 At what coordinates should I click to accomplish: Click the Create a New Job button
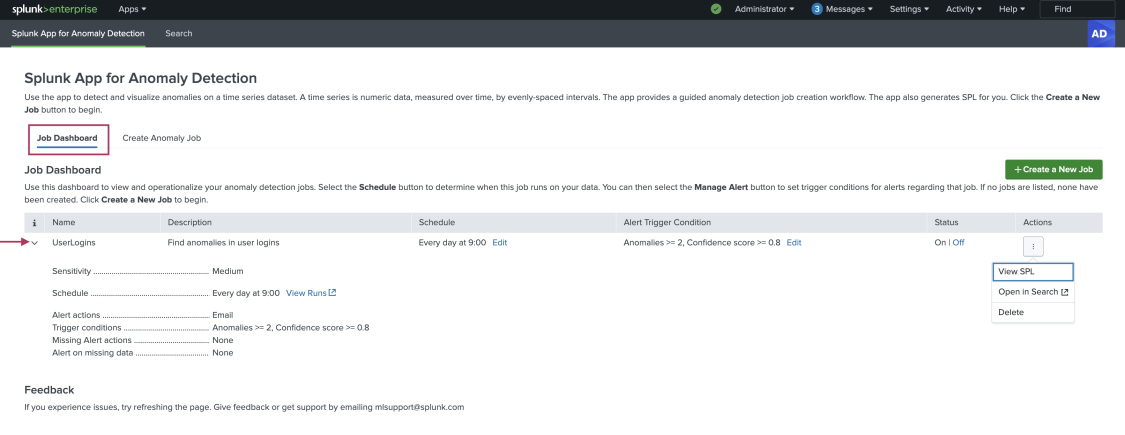1053,169
